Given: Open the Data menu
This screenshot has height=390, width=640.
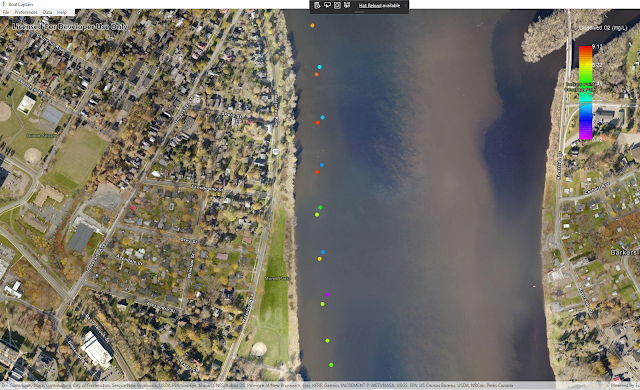Looking at the screenshot, I should point(47,12).
